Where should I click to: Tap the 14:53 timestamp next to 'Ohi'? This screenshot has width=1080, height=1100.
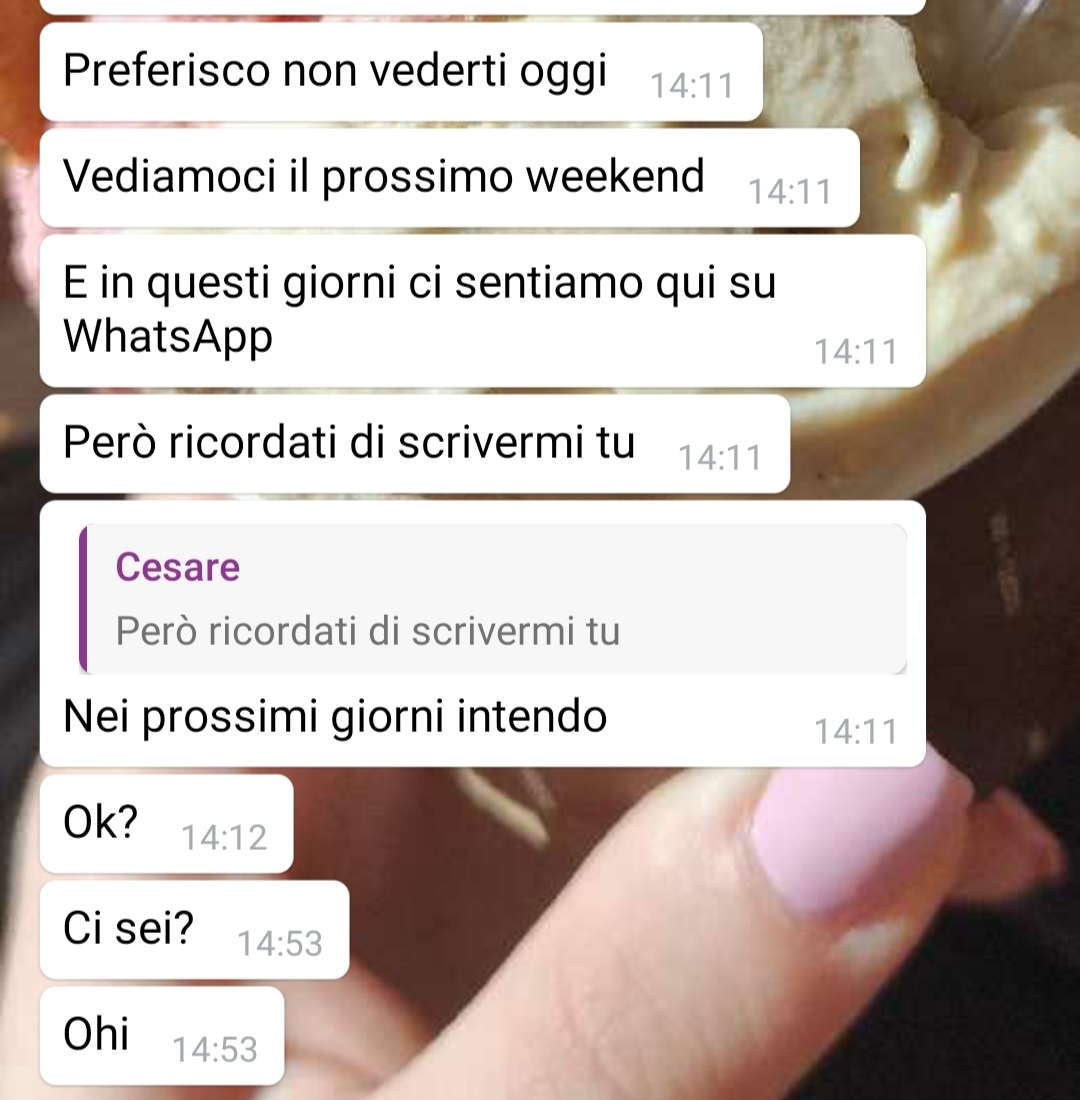point(215,1050)
